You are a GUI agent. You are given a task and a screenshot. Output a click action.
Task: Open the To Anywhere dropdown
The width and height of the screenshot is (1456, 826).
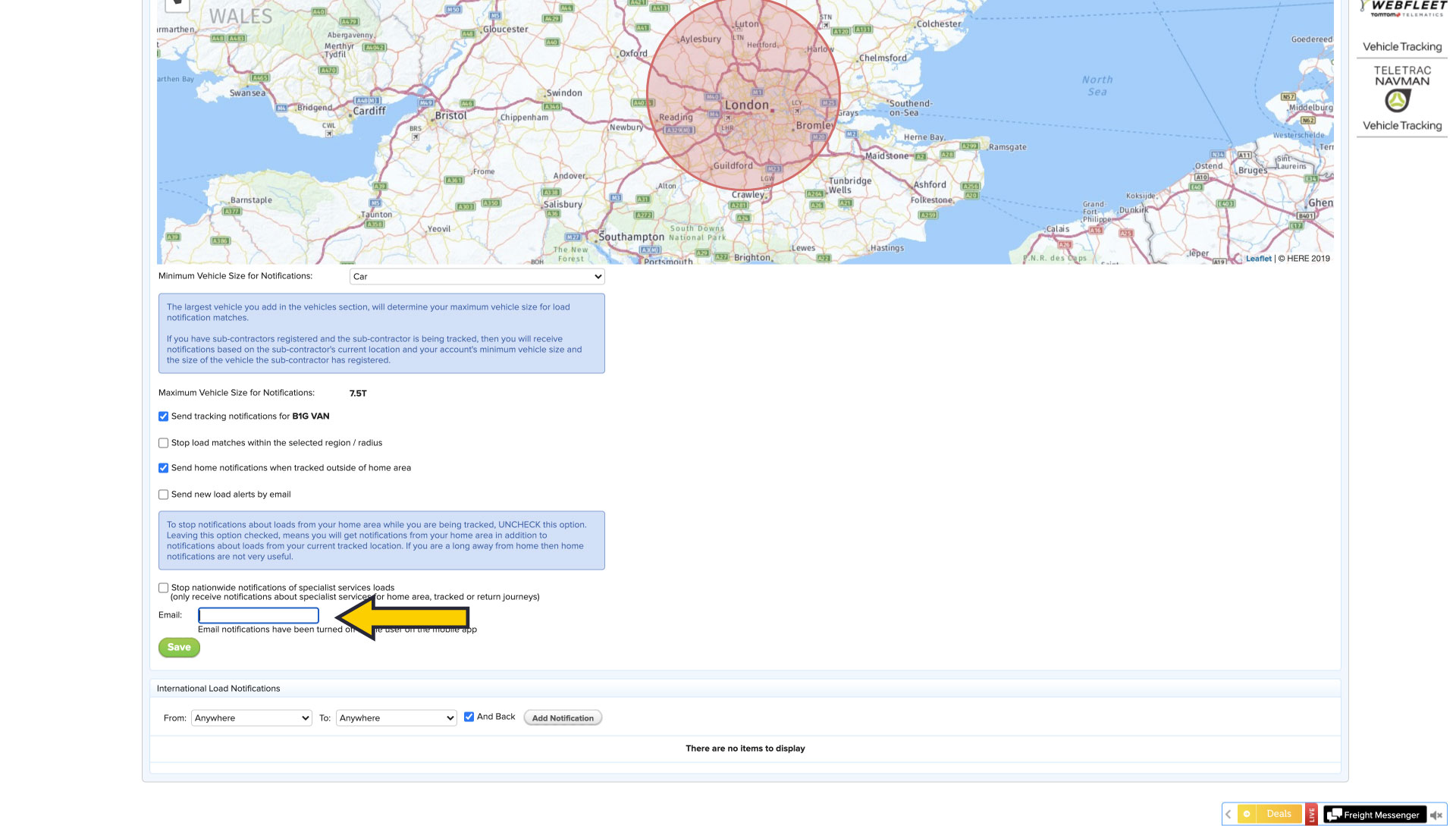[x=396, y=718]
